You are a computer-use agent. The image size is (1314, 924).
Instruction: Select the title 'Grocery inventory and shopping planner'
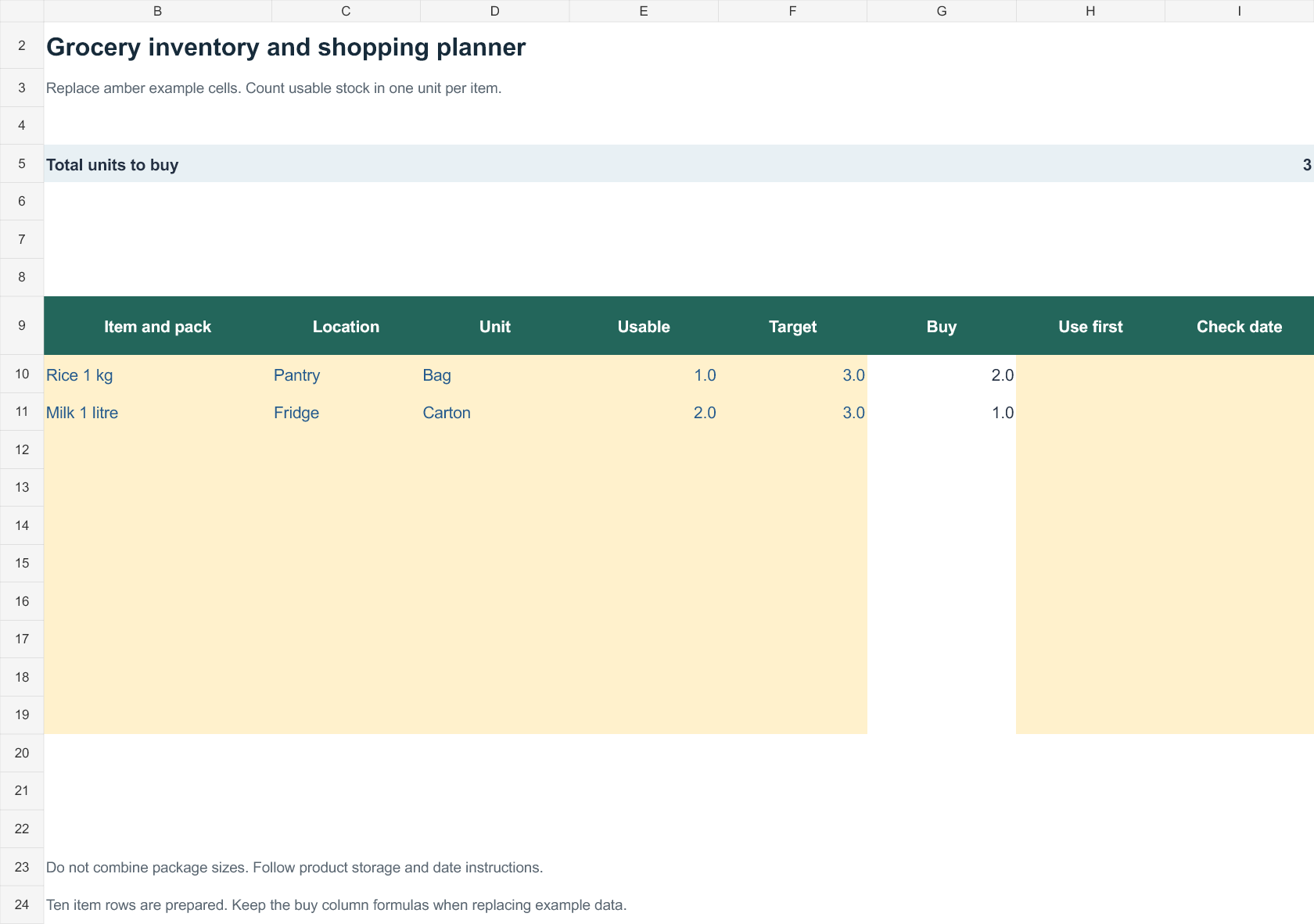(x=285, y=47)
